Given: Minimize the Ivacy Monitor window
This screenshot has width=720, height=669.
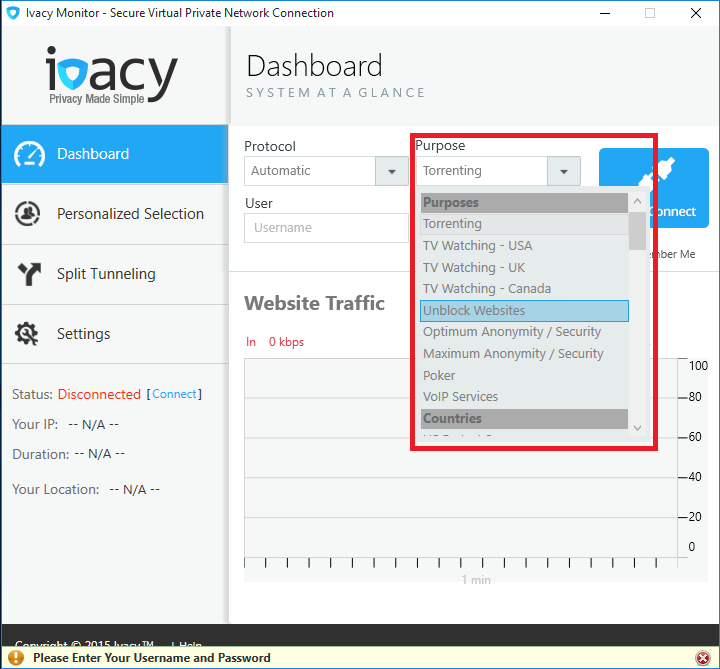Looking at the screenshot, I should pos(605,13).
